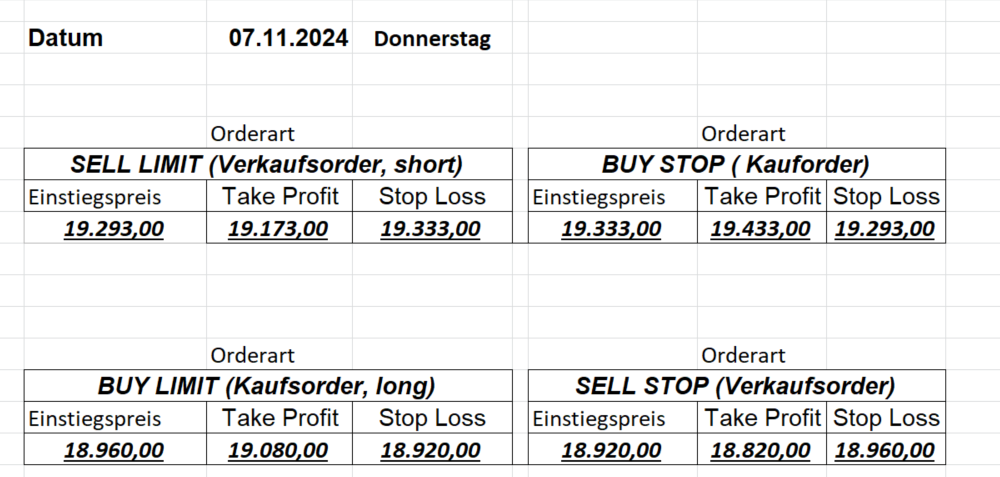This screenshot has height=477, width=1000.
Task: Select the Datum label cell
Action: point(66,39)
